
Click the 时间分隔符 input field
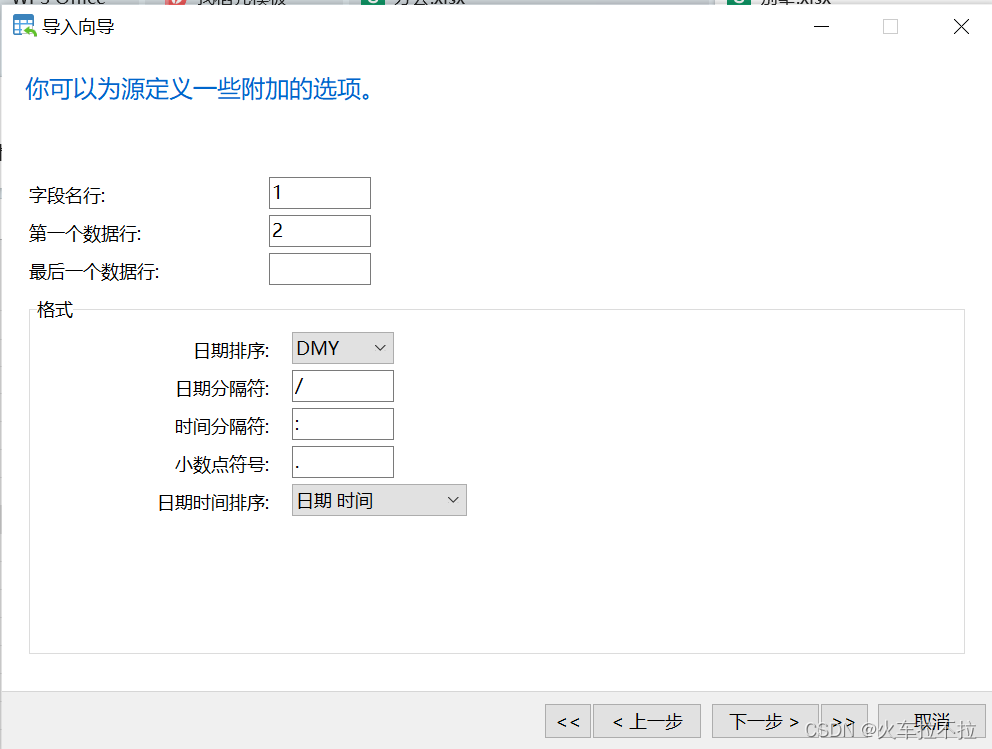coord(342,424)
